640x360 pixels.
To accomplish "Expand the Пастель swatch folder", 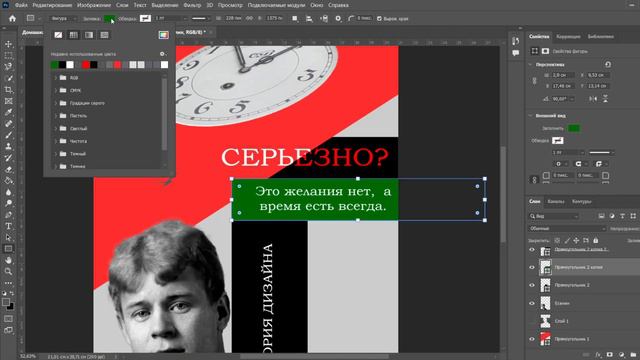I will (56, 116).
